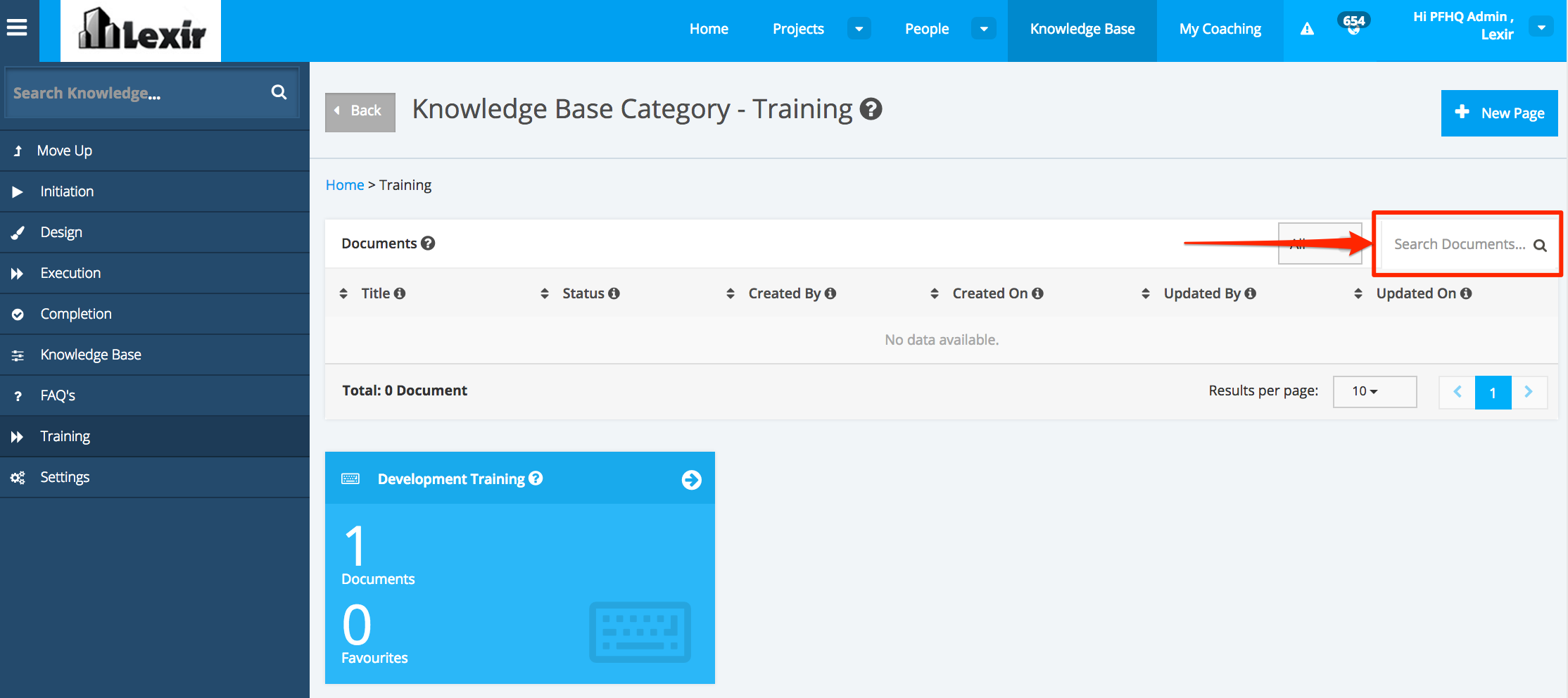The height and width of the screenshot is (698, 1568).
Task: Select Design in the sidebar
Action: point(155,232)
